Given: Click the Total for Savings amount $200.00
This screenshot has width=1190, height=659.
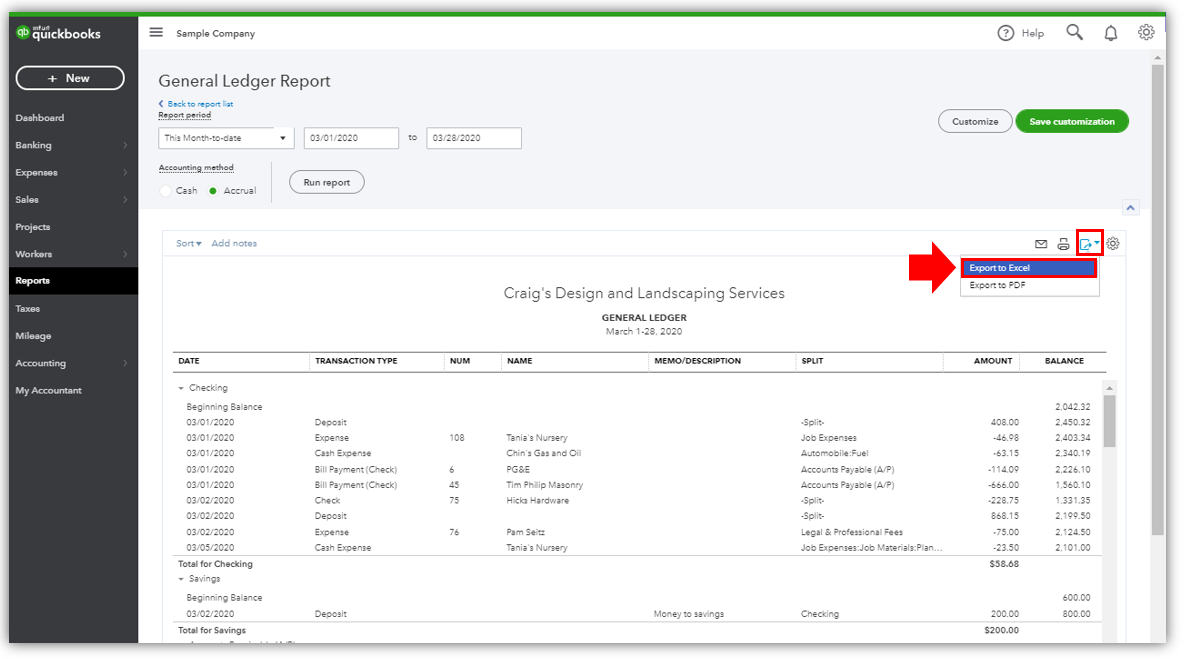Looking at the screenshot, I should (1002, 631).
